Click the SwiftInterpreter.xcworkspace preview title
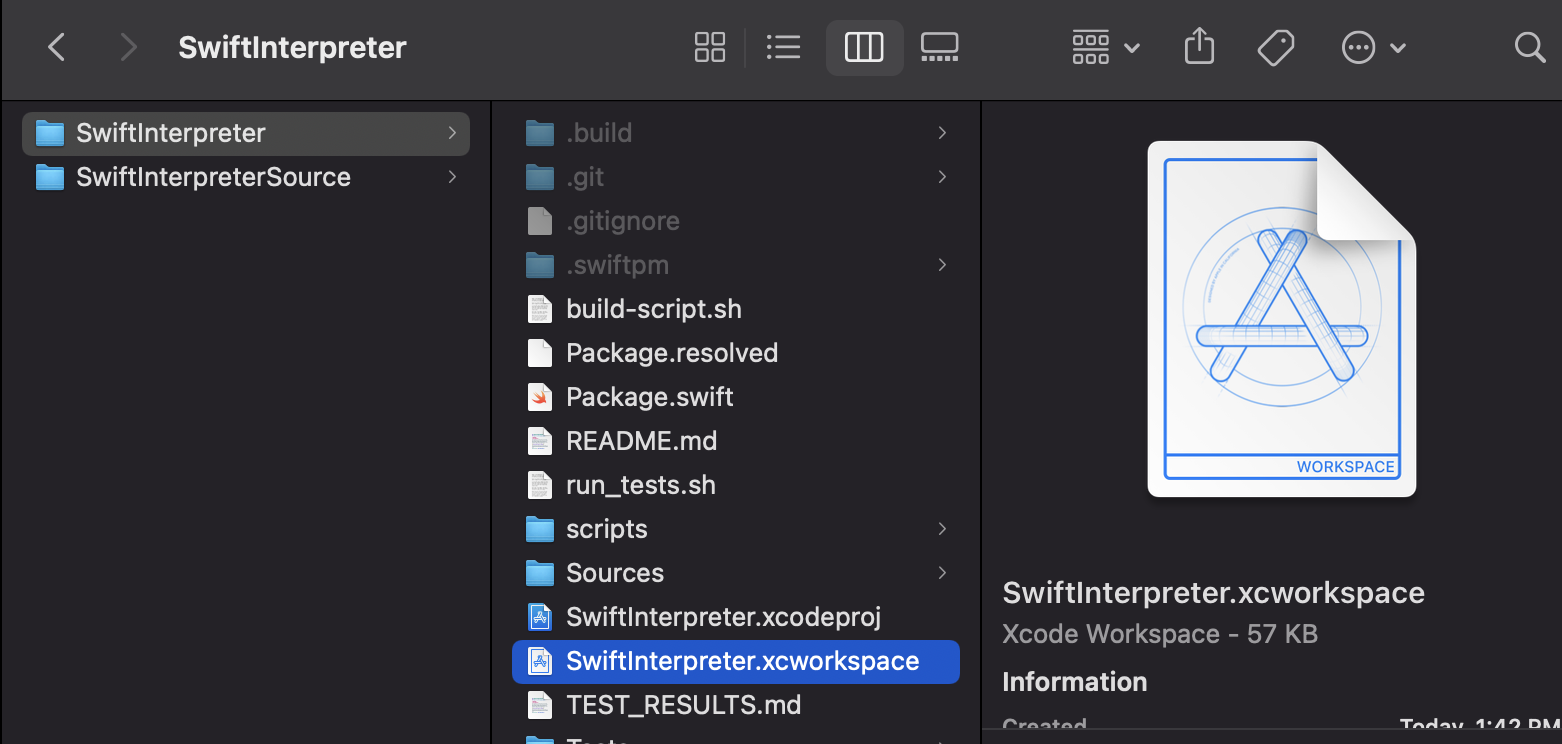The width and height of the screenshot is (1562, 744). pyautogui.click(x=1213, y=593)
